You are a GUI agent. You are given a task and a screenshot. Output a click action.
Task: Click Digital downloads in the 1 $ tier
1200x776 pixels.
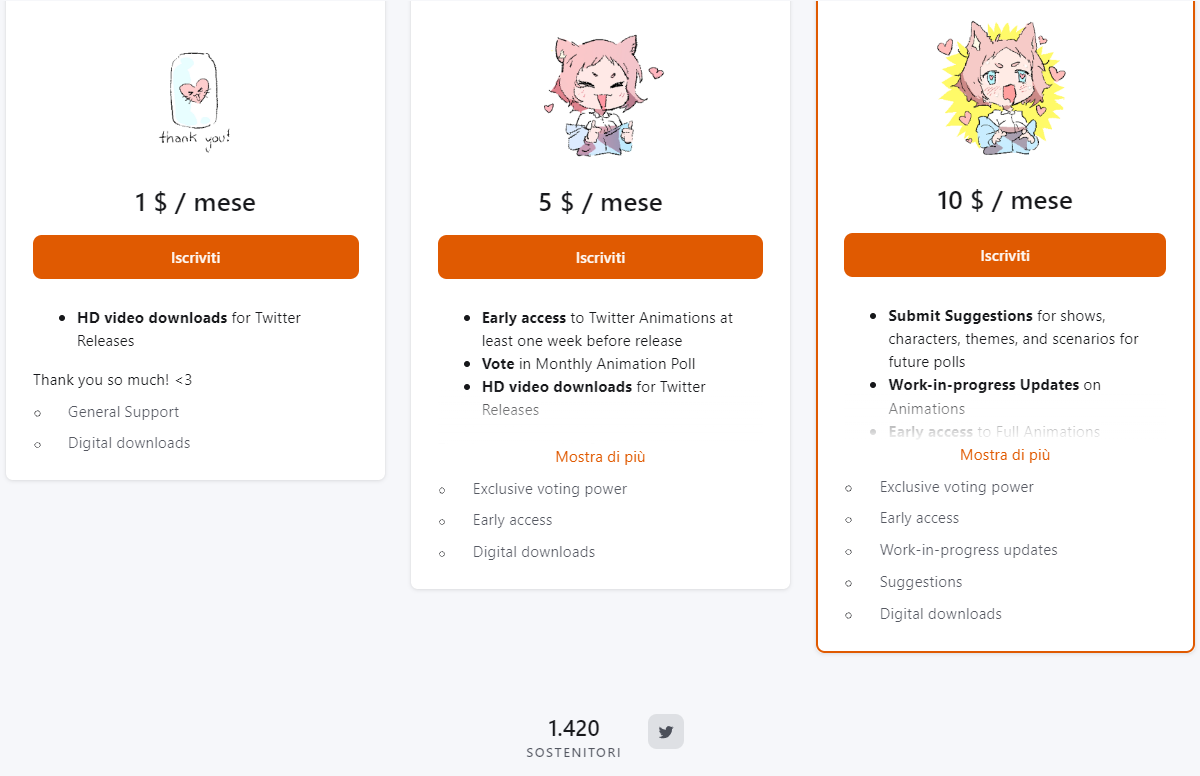[x=129, y=443]
